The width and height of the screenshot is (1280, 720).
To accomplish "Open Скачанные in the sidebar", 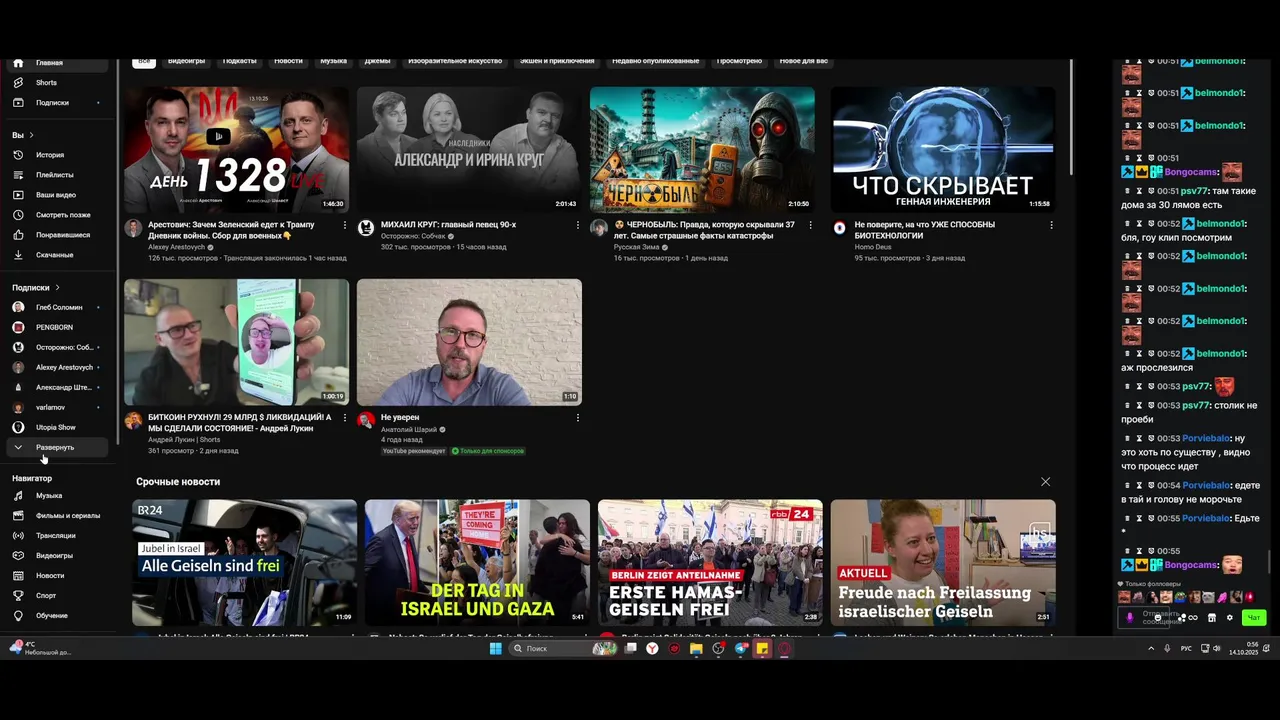I will coord(57,255).
